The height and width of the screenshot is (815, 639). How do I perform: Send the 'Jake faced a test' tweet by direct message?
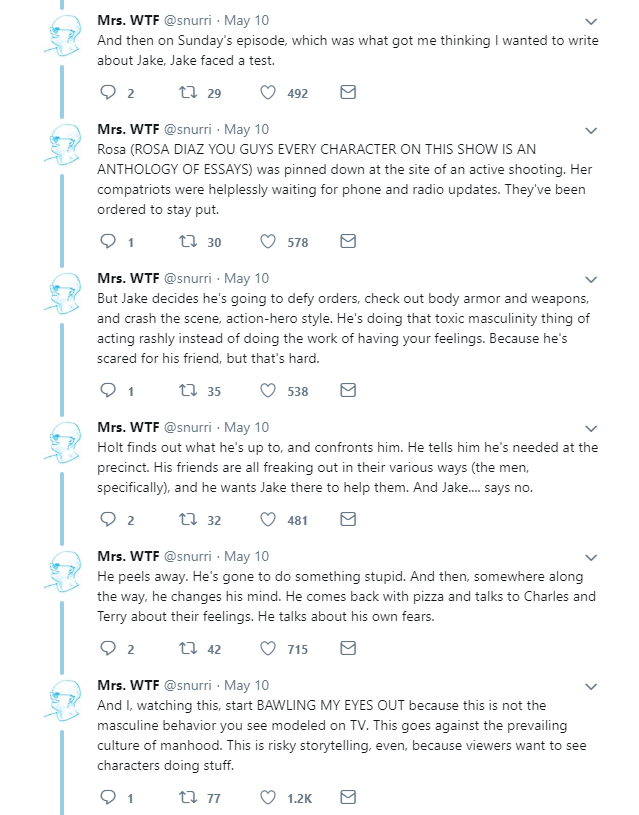pyautogui.click(x=348, y=93)
